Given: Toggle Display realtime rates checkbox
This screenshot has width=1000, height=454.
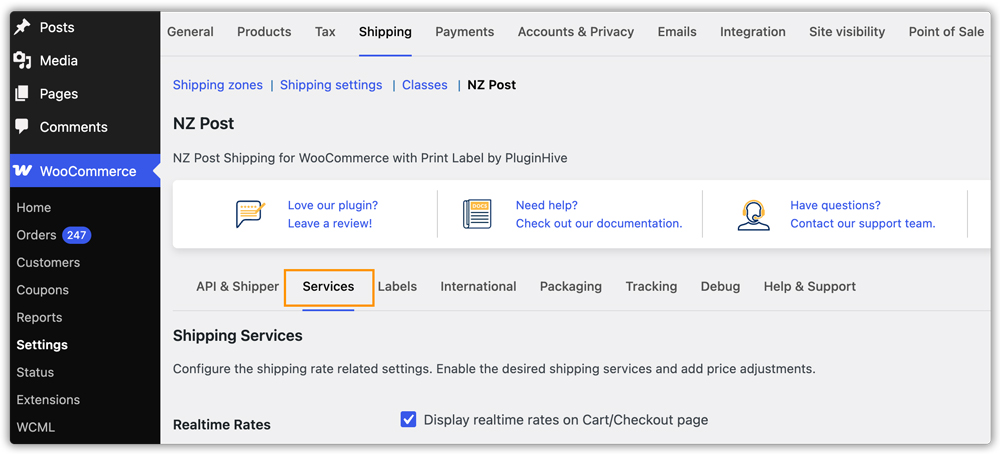Looking at the screenshot, I should (x=408, y=420).
